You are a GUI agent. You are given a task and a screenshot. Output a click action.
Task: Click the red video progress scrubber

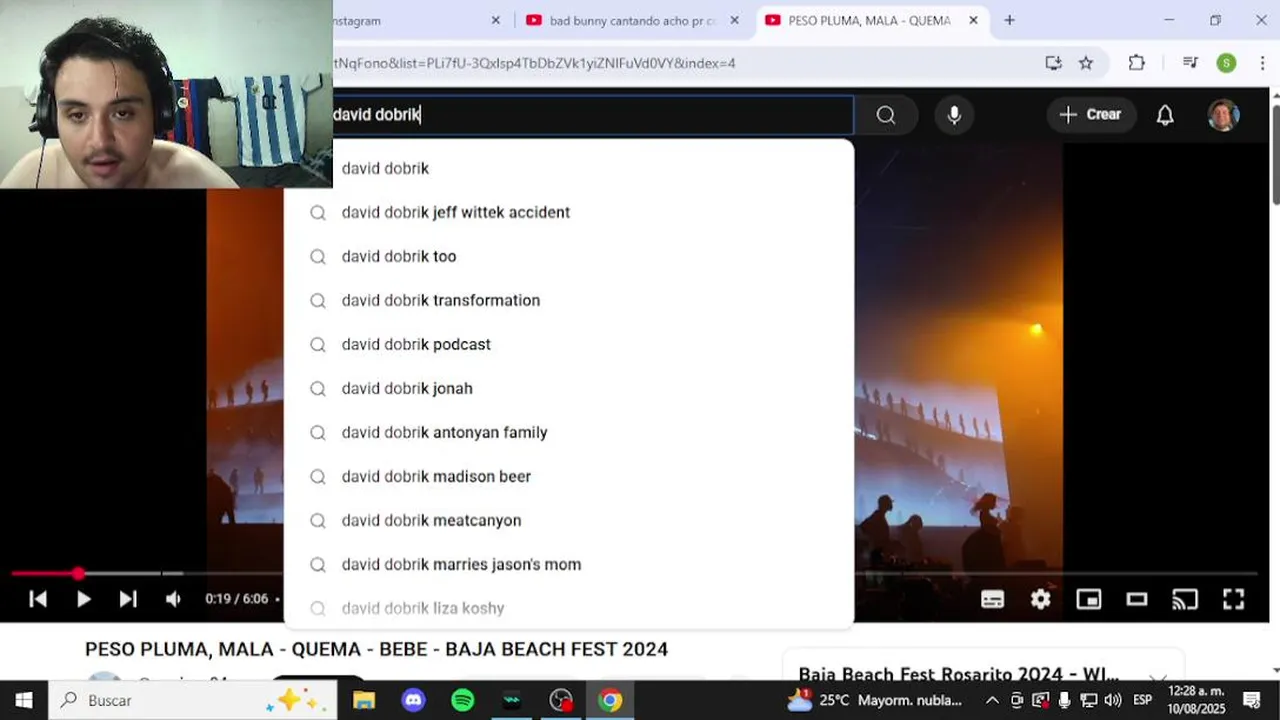(78, 574)
